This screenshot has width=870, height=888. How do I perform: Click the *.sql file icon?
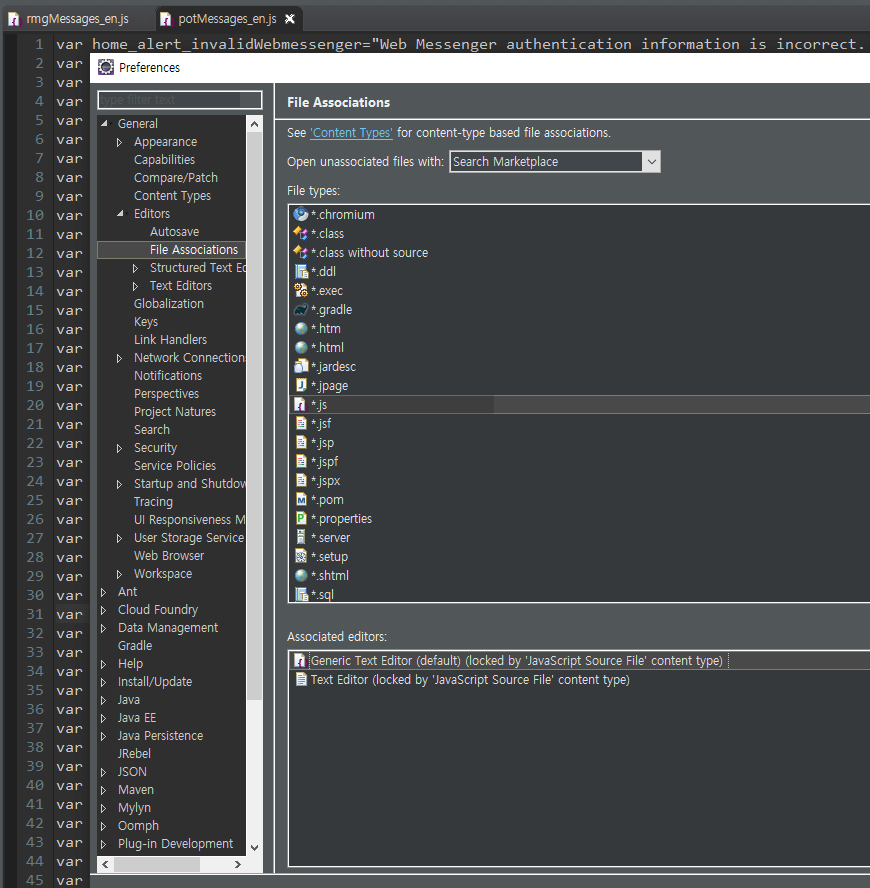click(x=301, y=594)
